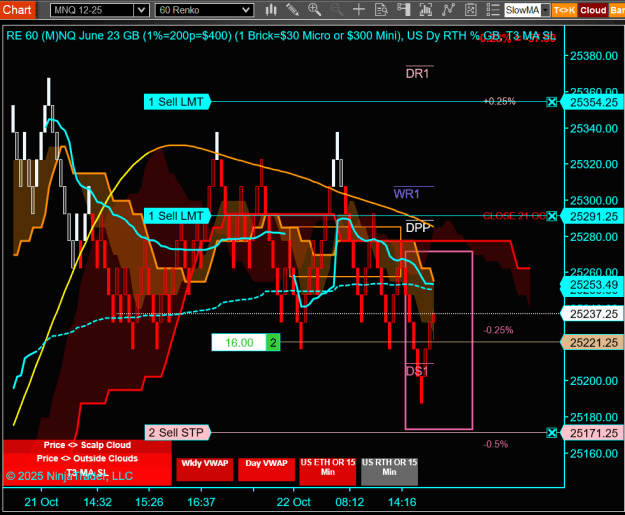Toggle the T<>K button

click(564, 10)
